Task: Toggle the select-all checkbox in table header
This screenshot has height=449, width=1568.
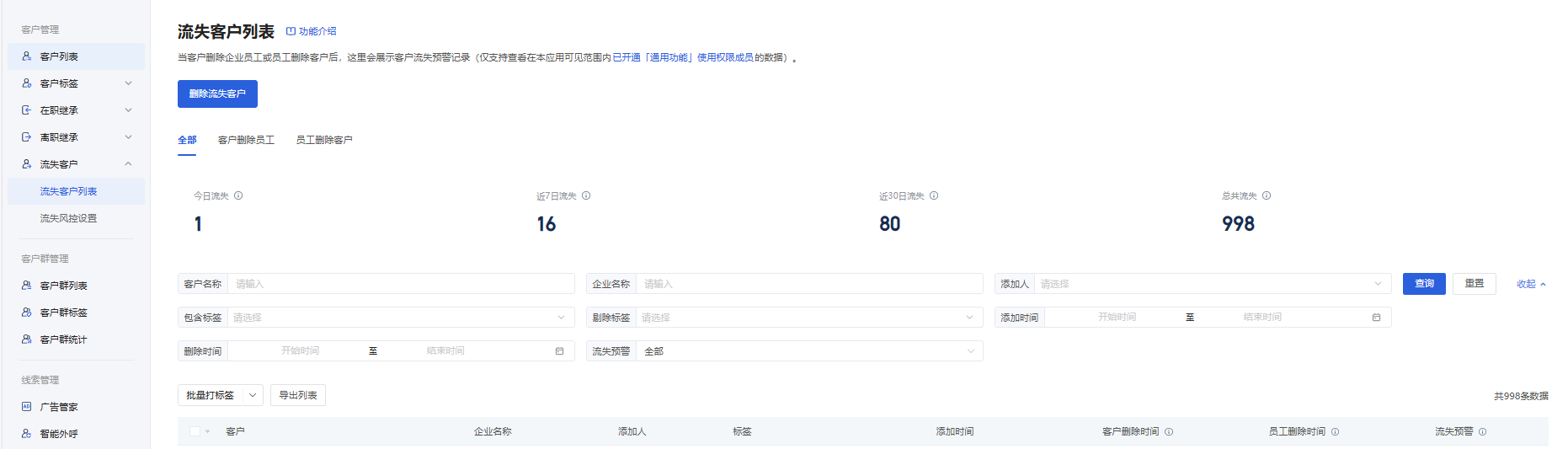Action: coord(195,431)
